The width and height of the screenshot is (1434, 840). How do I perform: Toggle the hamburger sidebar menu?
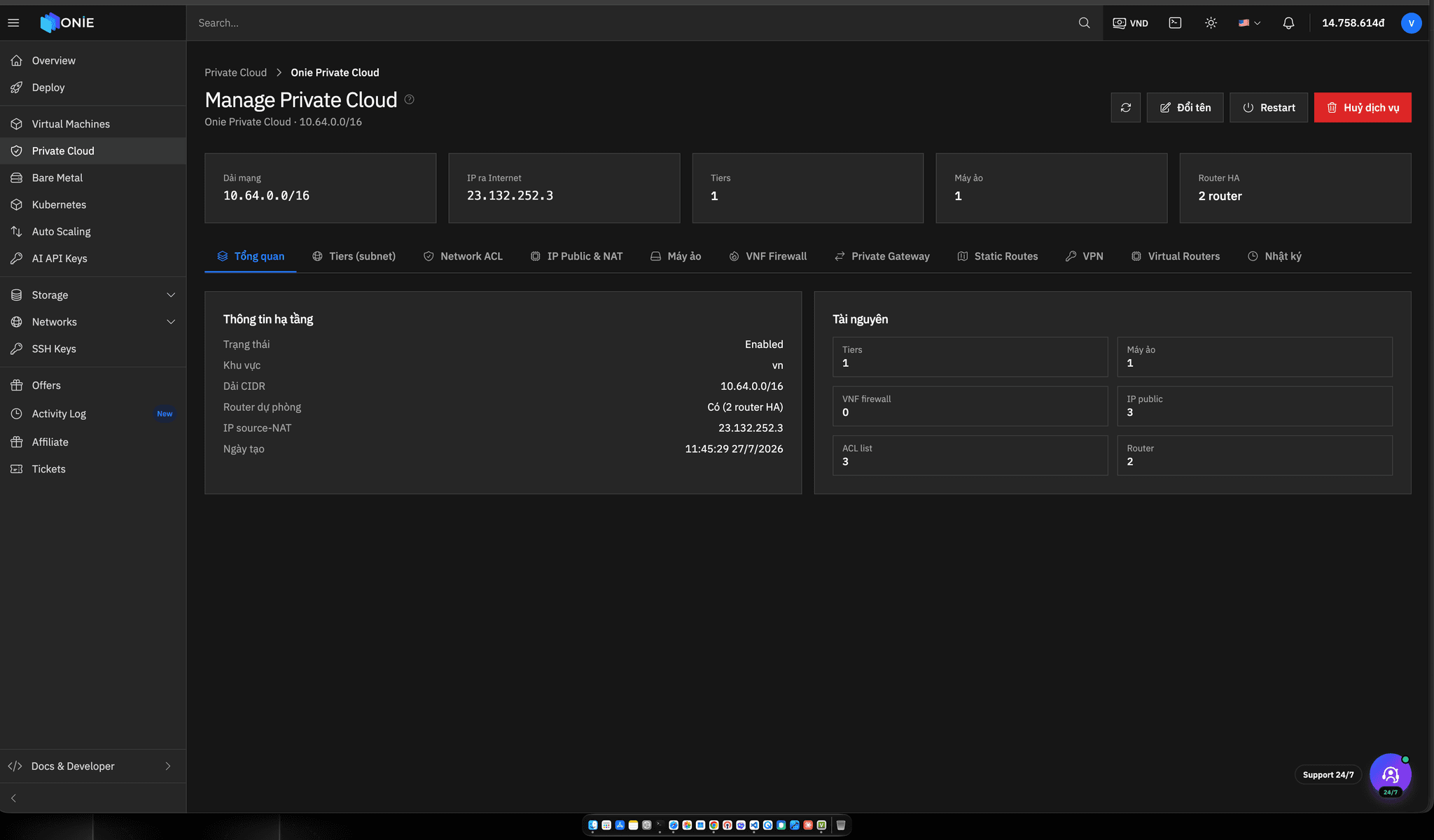click(x=13, y=23)
